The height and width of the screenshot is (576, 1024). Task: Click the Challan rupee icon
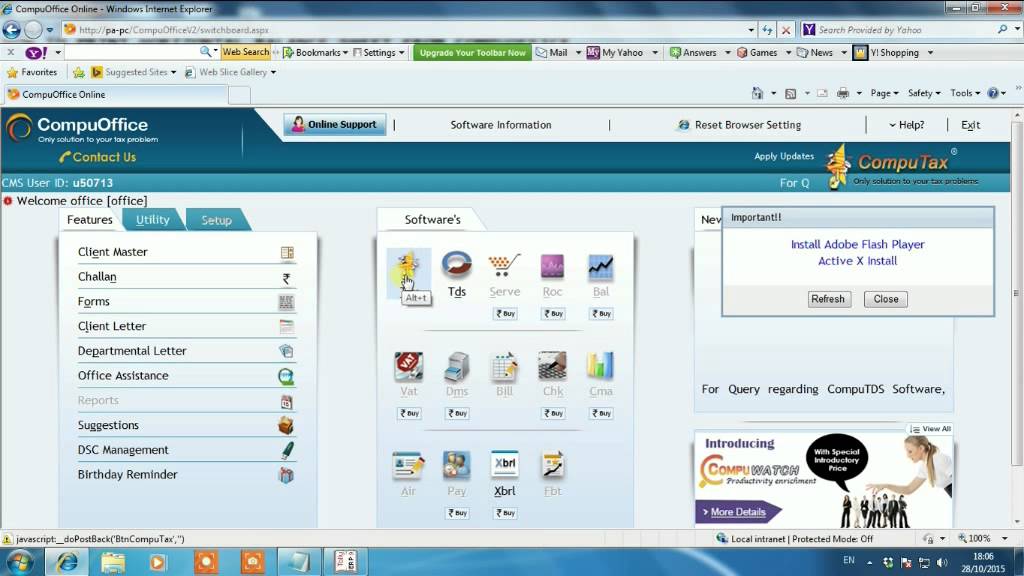[286, 278]
